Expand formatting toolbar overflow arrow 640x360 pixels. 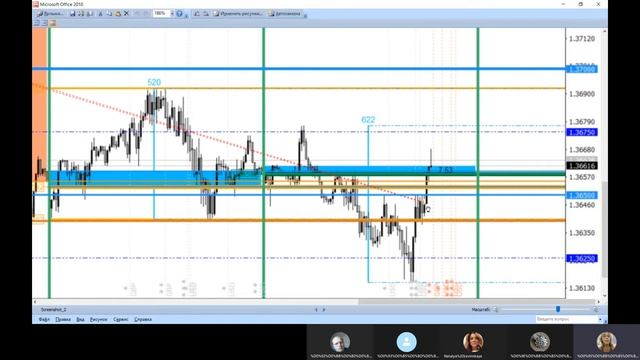305,16
